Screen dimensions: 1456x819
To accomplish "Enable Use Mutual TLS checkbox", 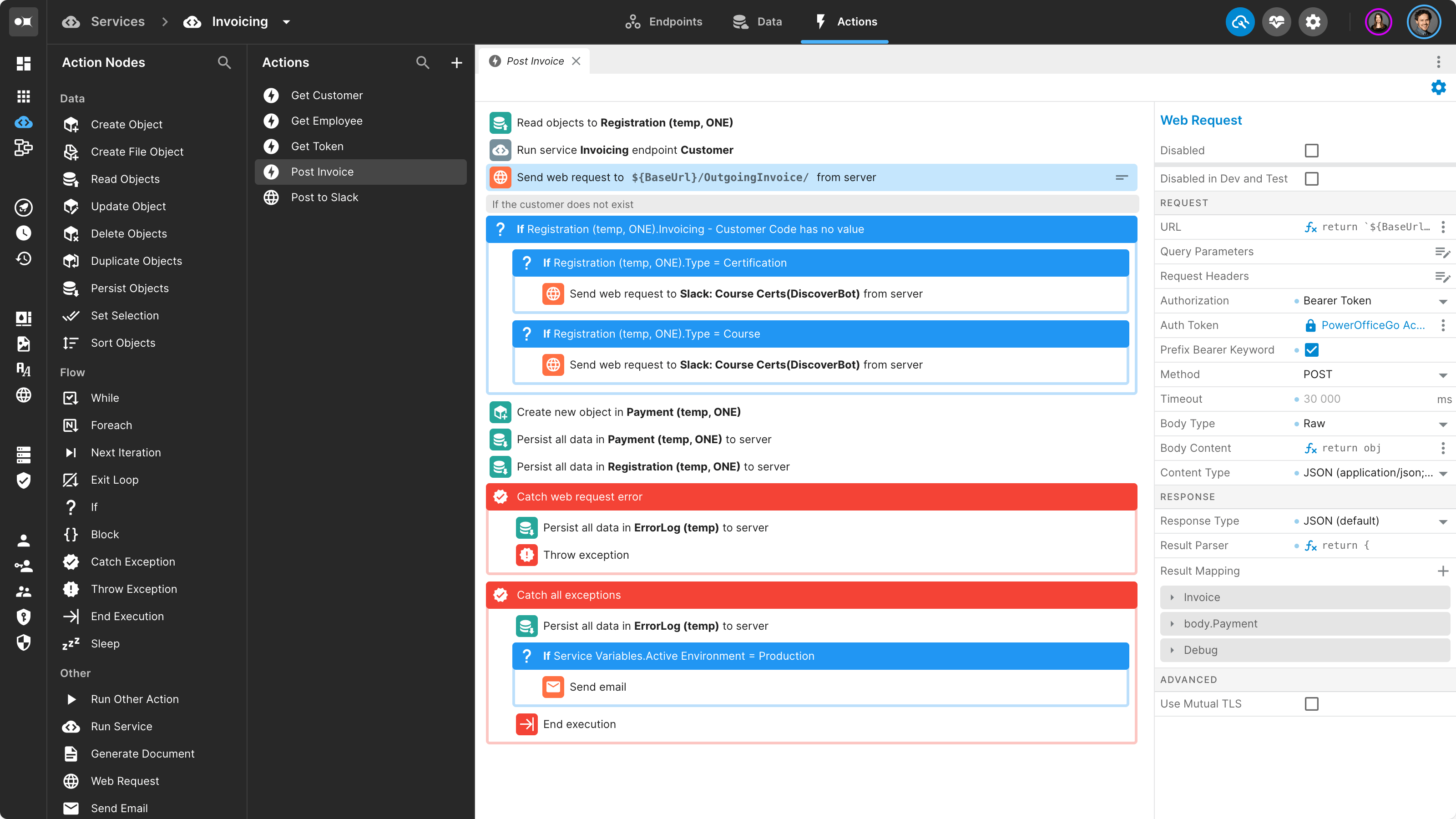I will point(1311,704).
